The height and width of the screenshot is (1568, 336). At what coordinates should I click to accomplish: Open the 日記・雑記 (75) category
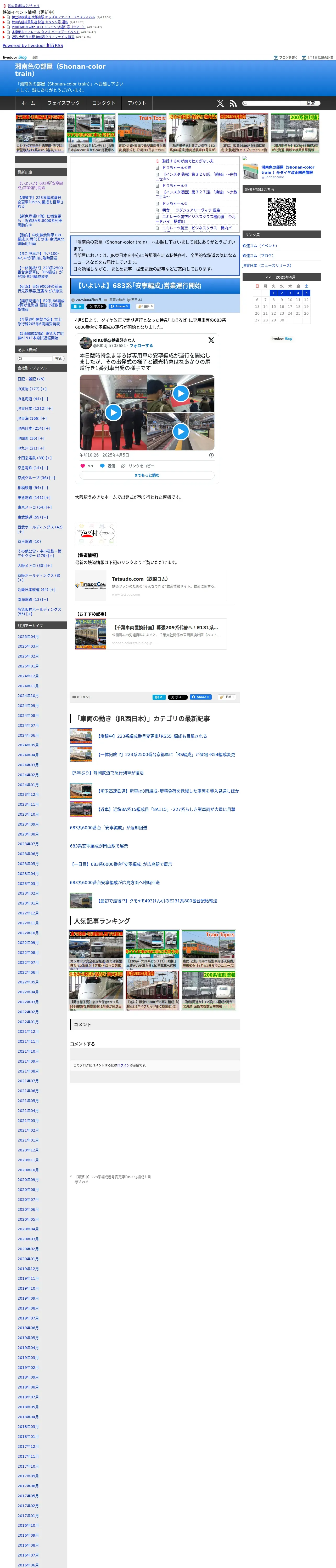pyautogui.click(x=31, y=379)
